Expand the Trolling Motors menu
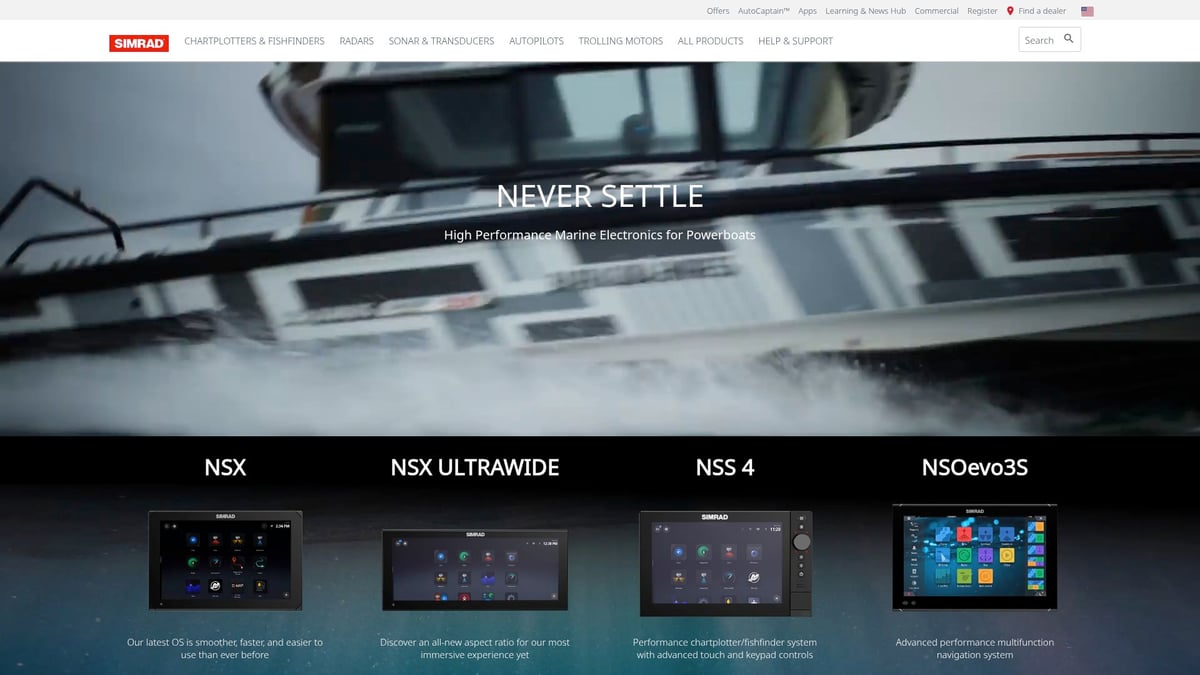 [620, 41]
